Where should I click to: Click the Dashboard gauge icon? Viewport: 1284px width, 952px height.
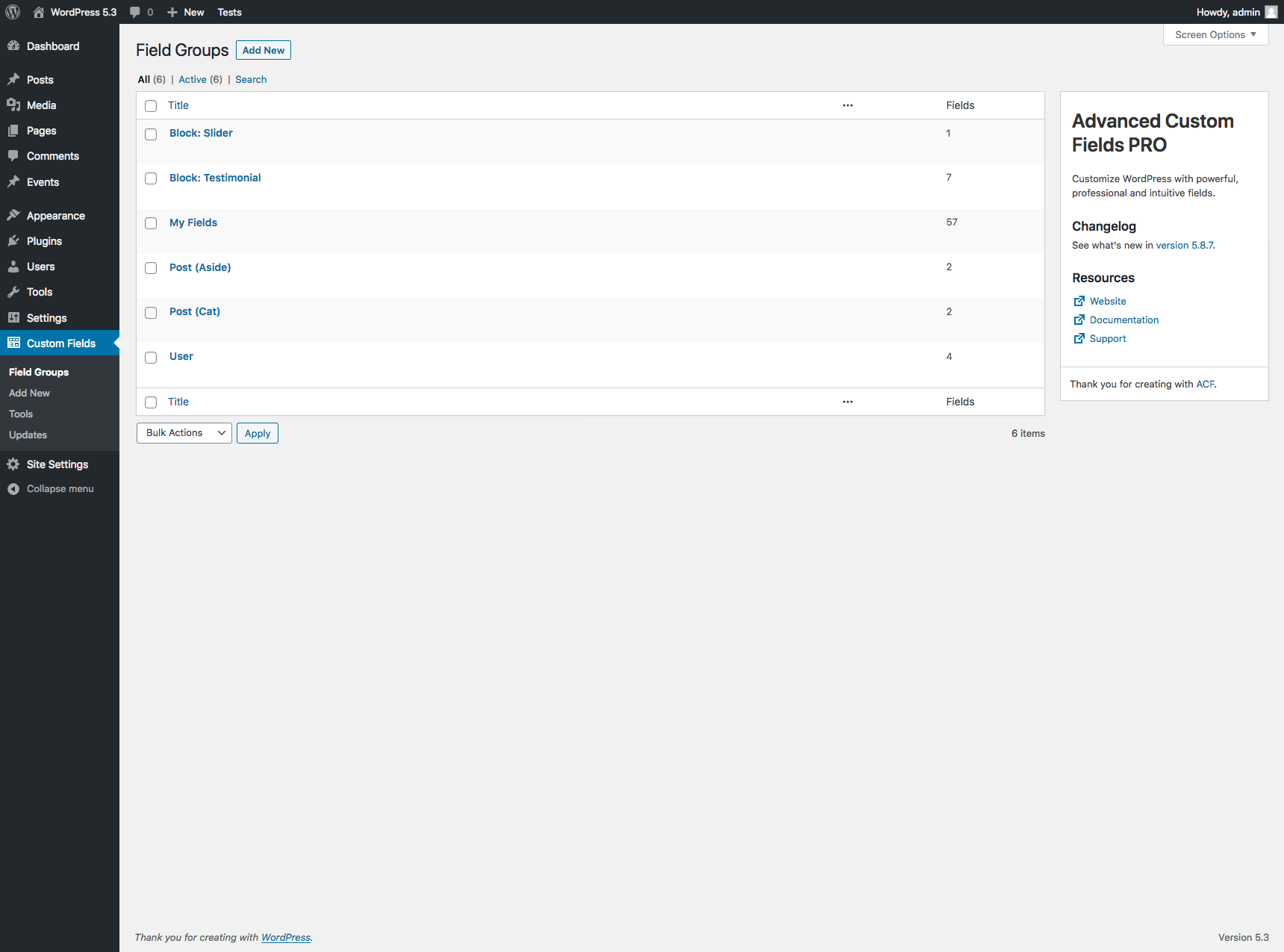[x=13, y=46]
